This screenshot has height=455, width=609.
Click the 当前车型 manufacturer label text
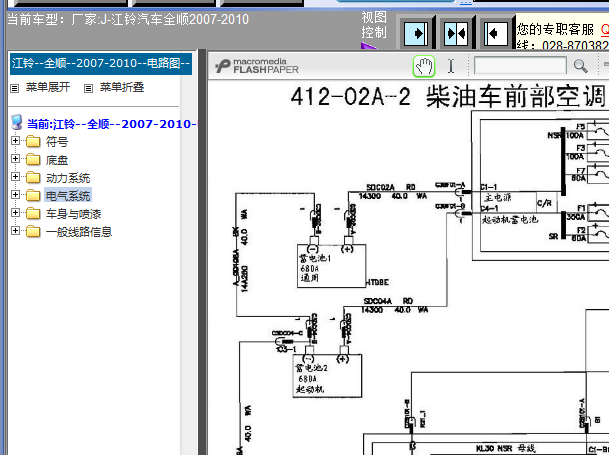128,19
